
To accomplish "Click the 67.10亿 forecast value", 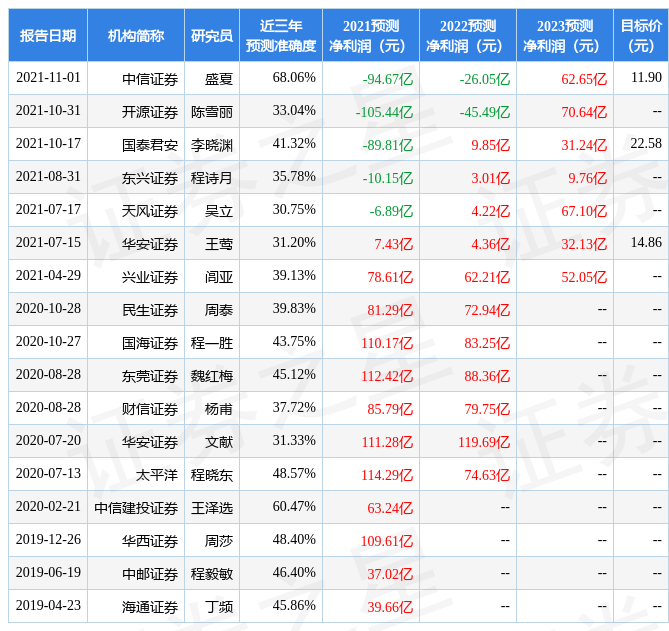I will [584, 211].
